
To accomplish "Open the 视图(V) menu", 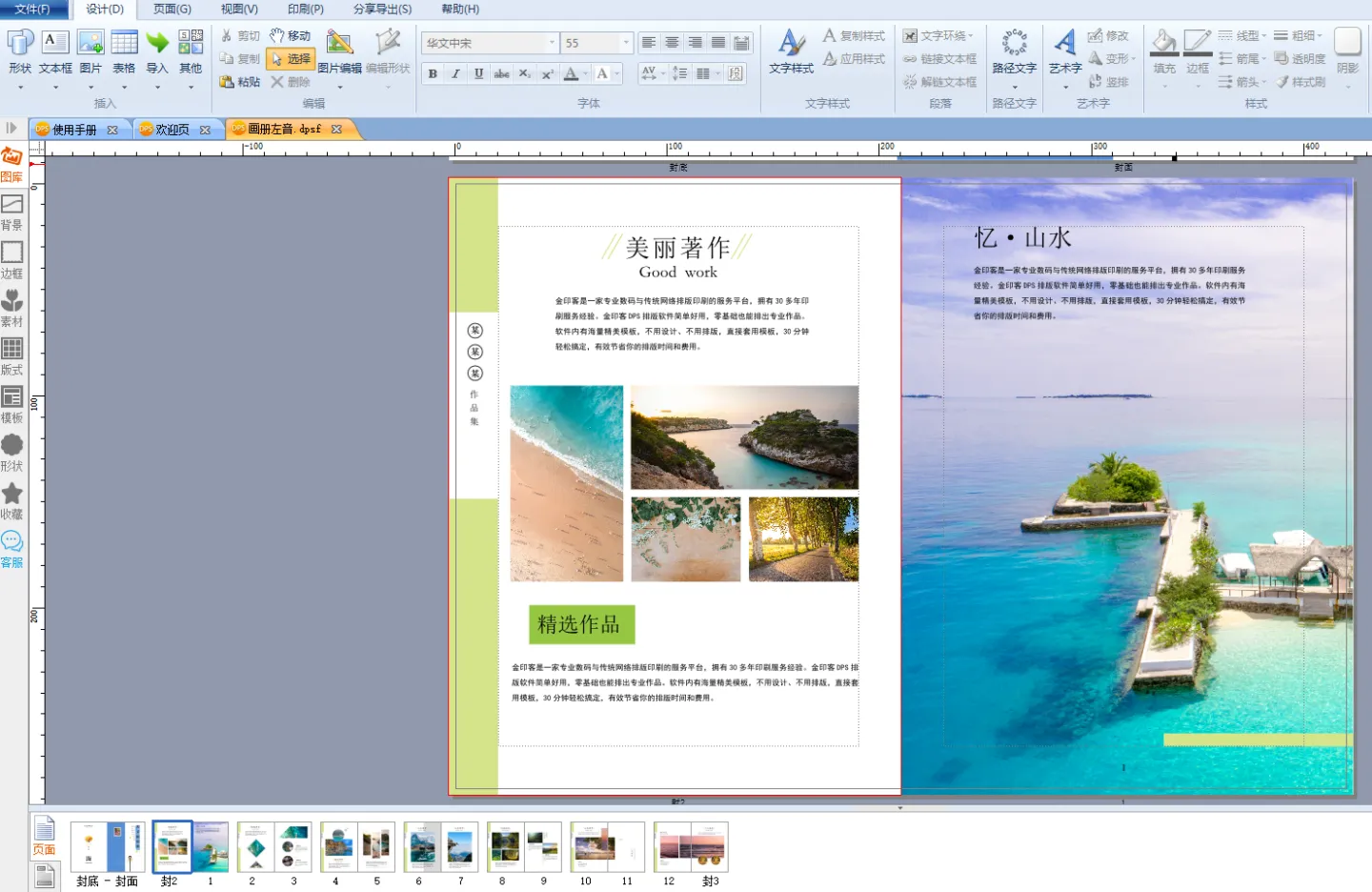I will click(239, 9).
